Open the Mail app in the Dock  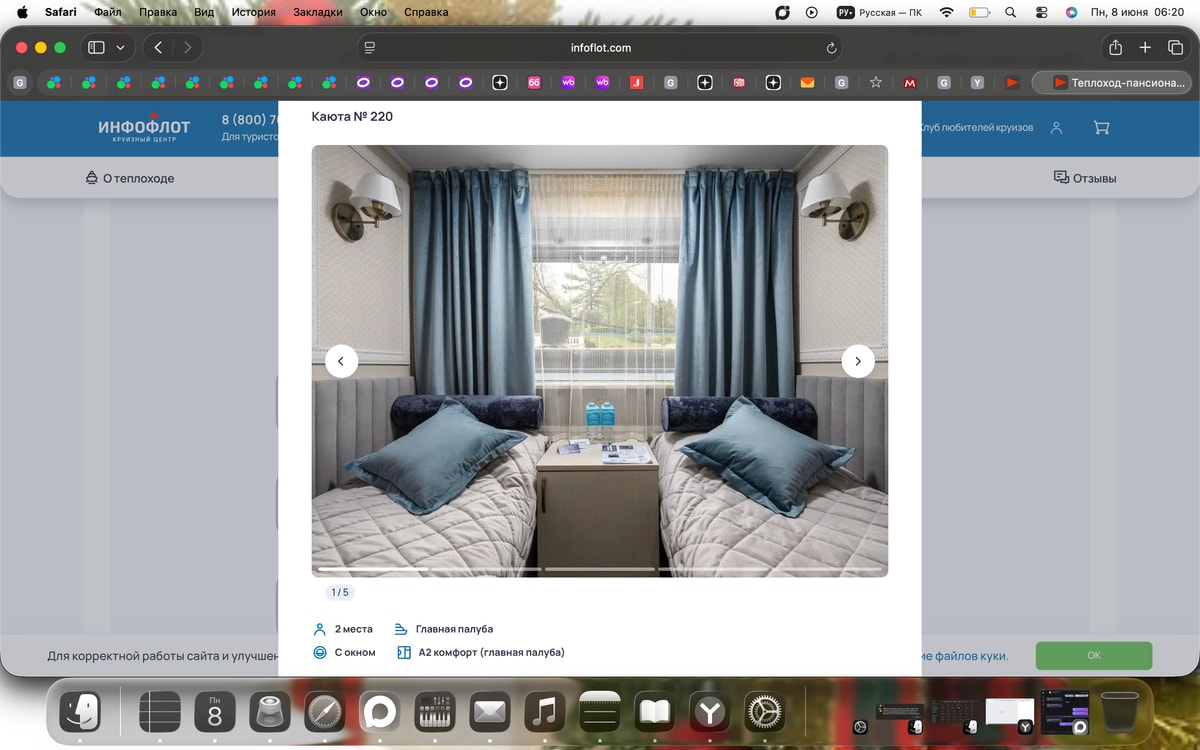[489, 713]
